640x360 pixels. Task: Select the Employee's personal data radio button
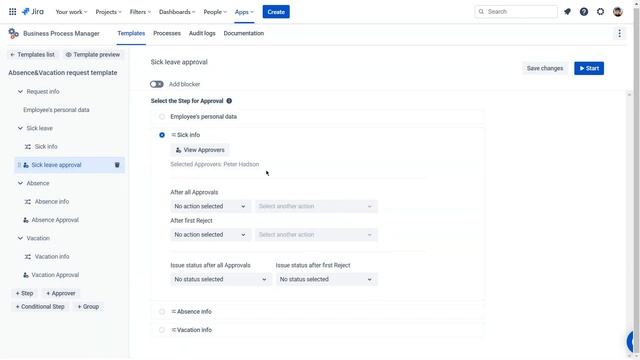tap(162, 117)
